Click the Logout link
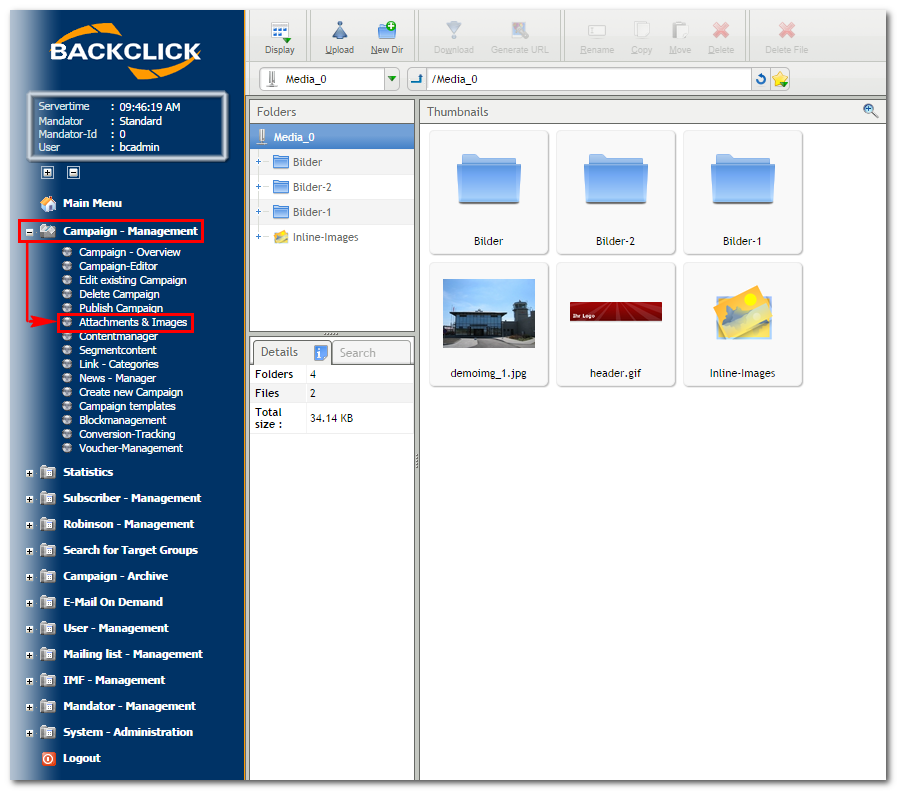The width and height of the screenshot is (897, 791). (81, 758)
